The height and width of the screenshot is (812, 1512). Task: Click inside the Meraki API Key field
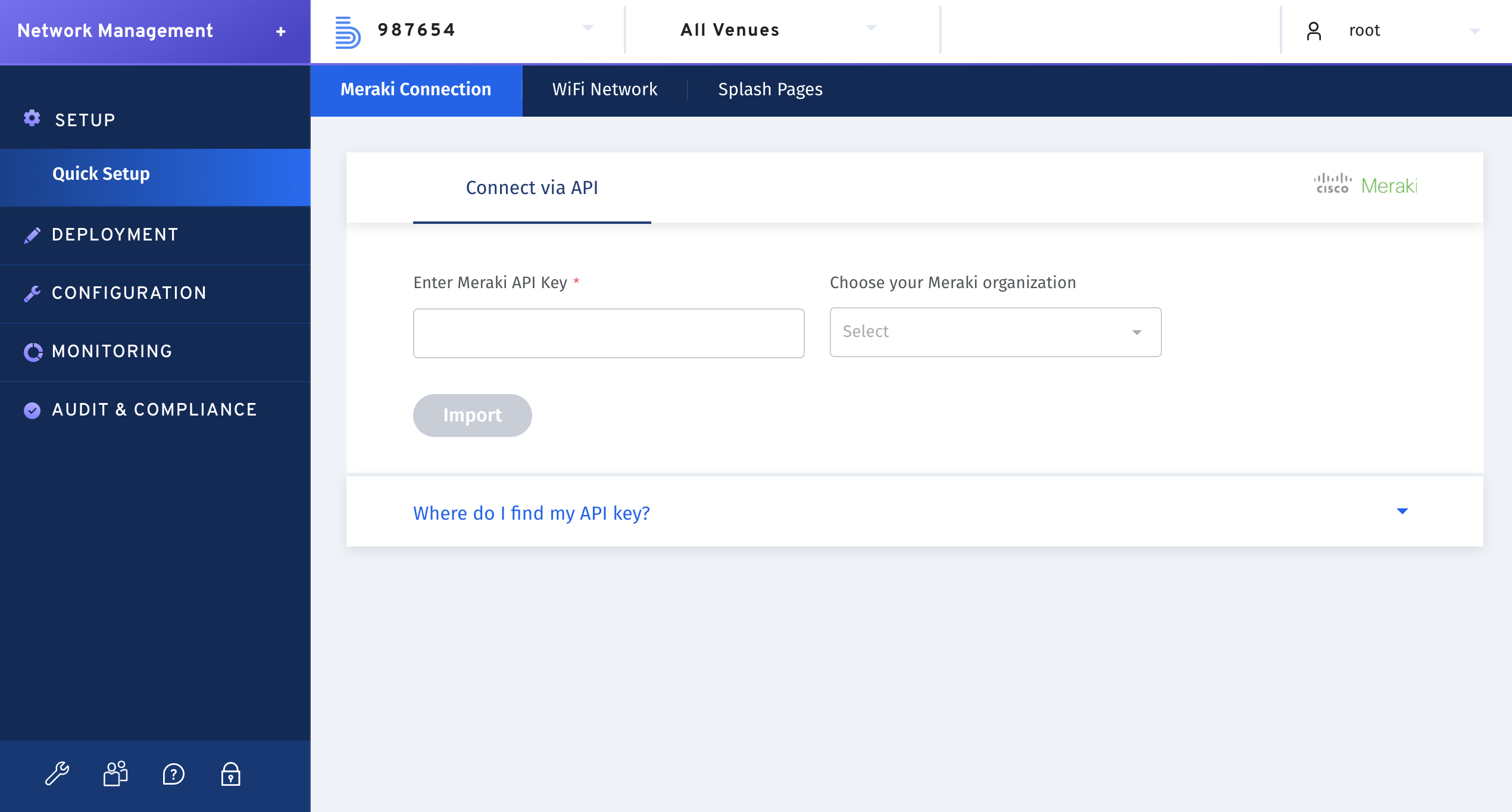click(x=608, y=332)
